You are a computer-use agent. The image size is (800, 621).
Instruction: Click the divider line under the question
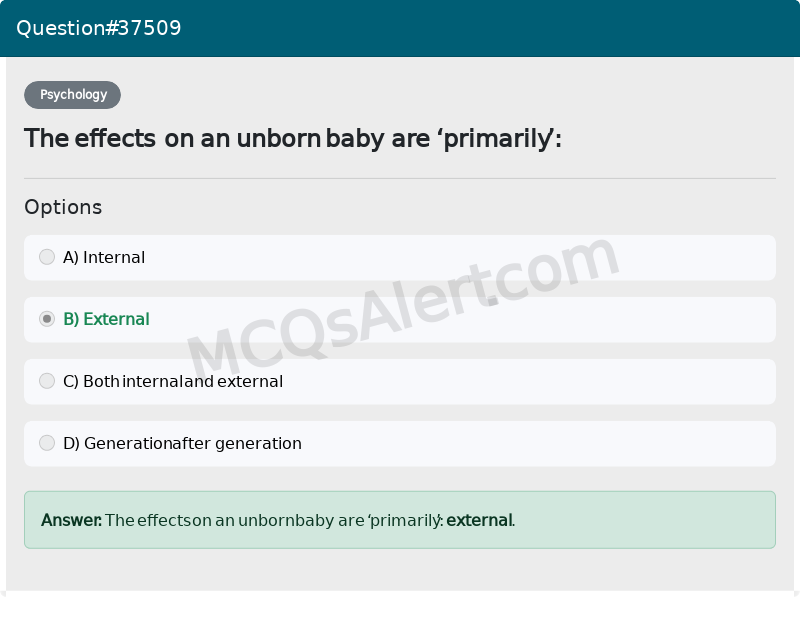click(x=400, y=179)
